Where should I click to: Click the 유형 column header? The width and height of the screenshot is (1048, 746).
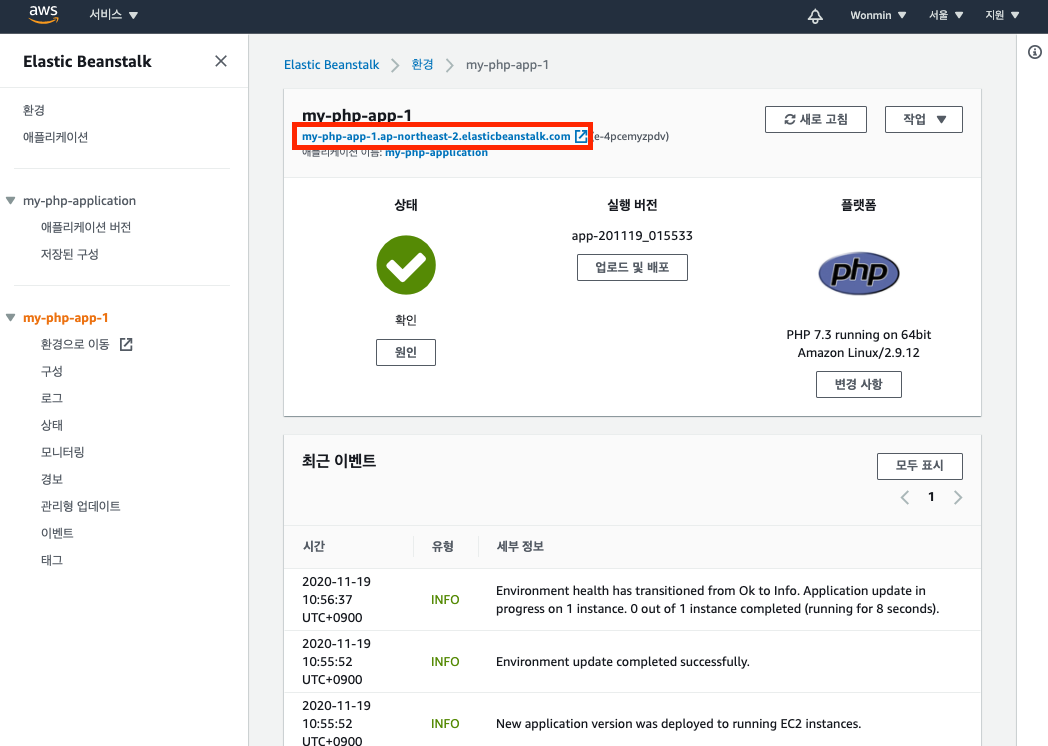(x=442, y=546)
